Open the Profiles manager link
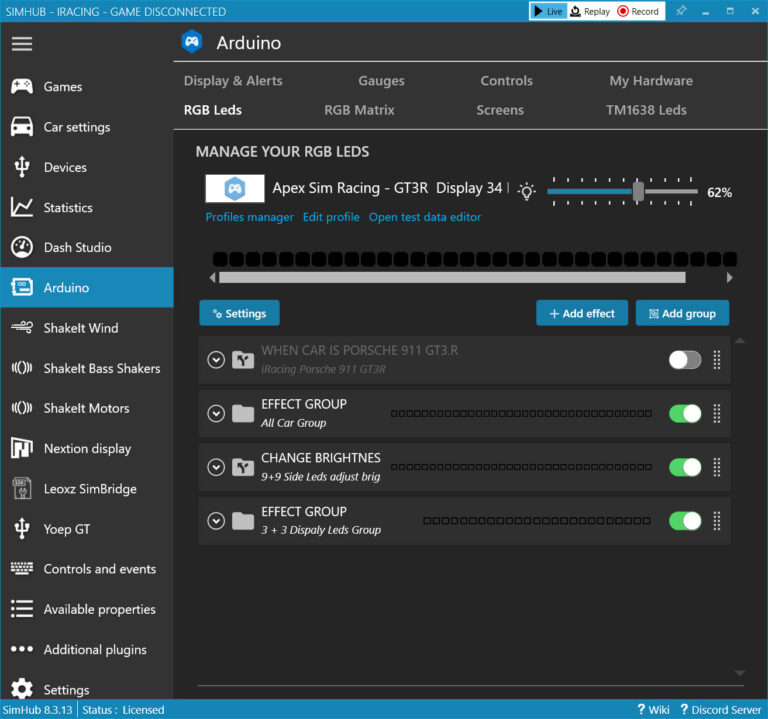Viewport: 768px width, 719px height. click(x=249, y=217)
